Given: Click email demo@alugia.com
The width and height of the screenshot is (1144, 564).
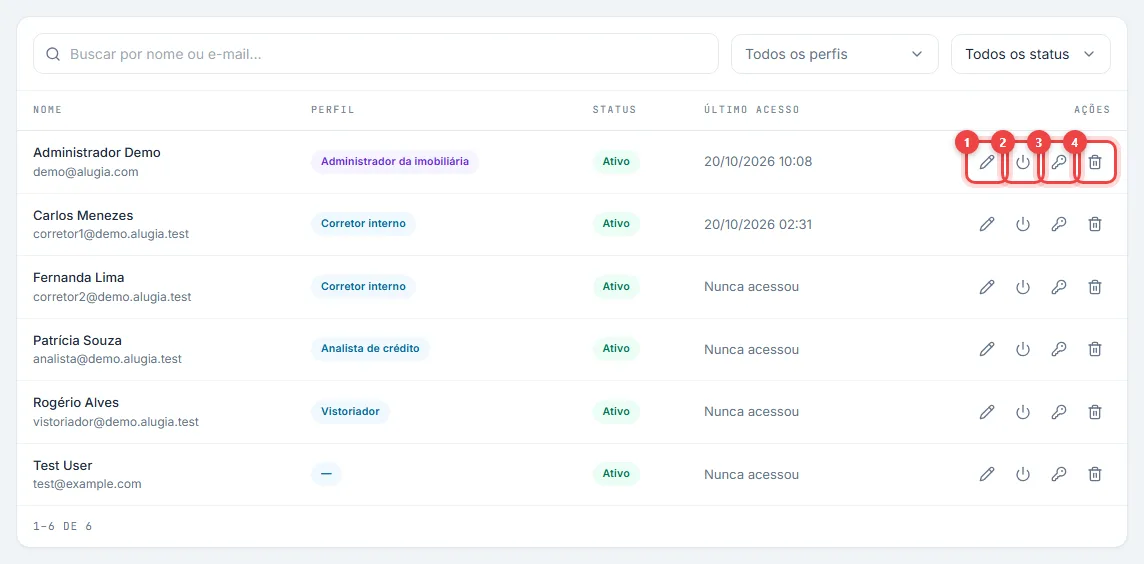Looking at the screenshot, I should pyautogui.click(x=86, y=172).
